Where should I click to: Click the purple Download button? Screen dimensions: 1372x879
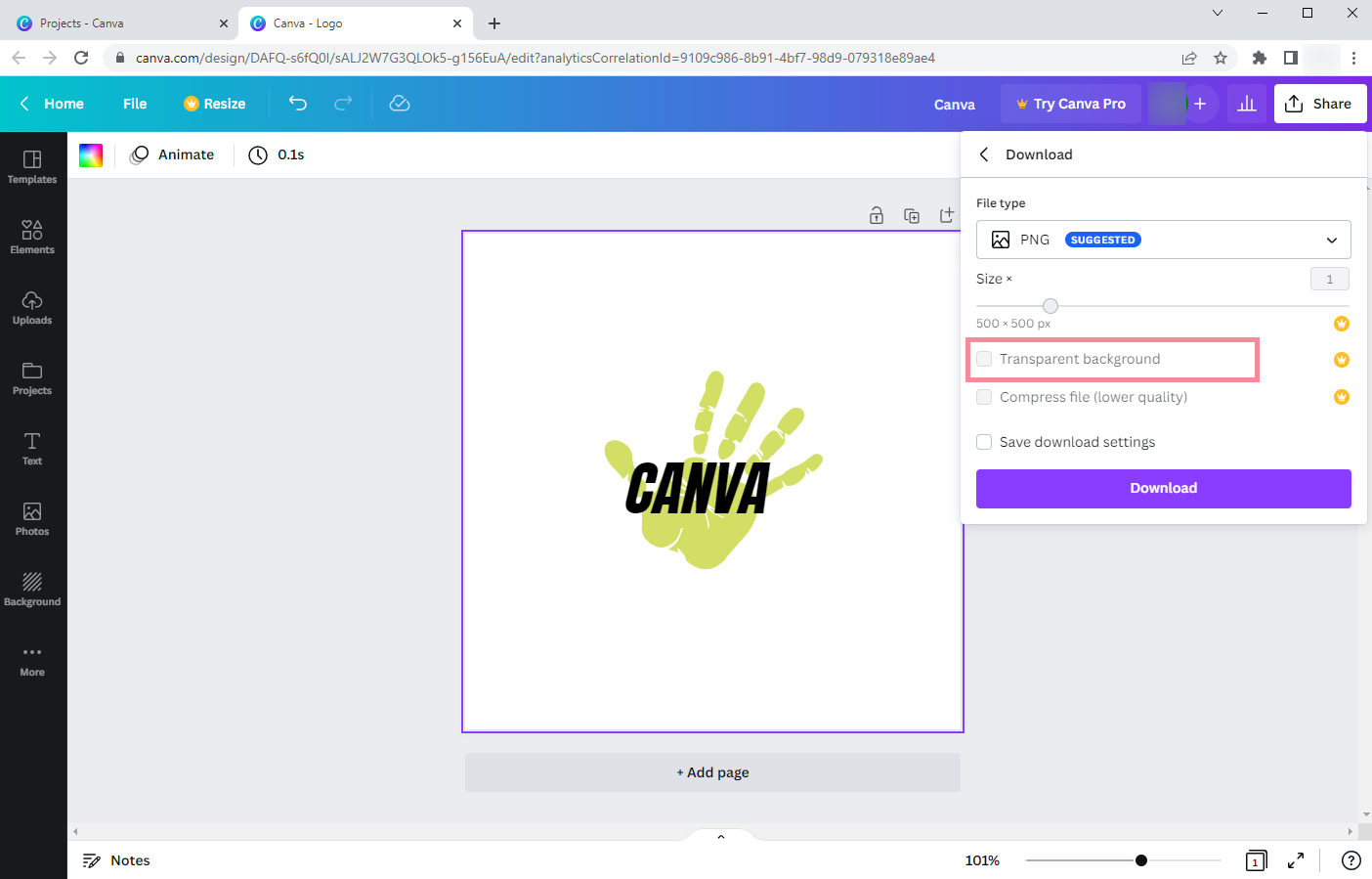pos(1164,488)
